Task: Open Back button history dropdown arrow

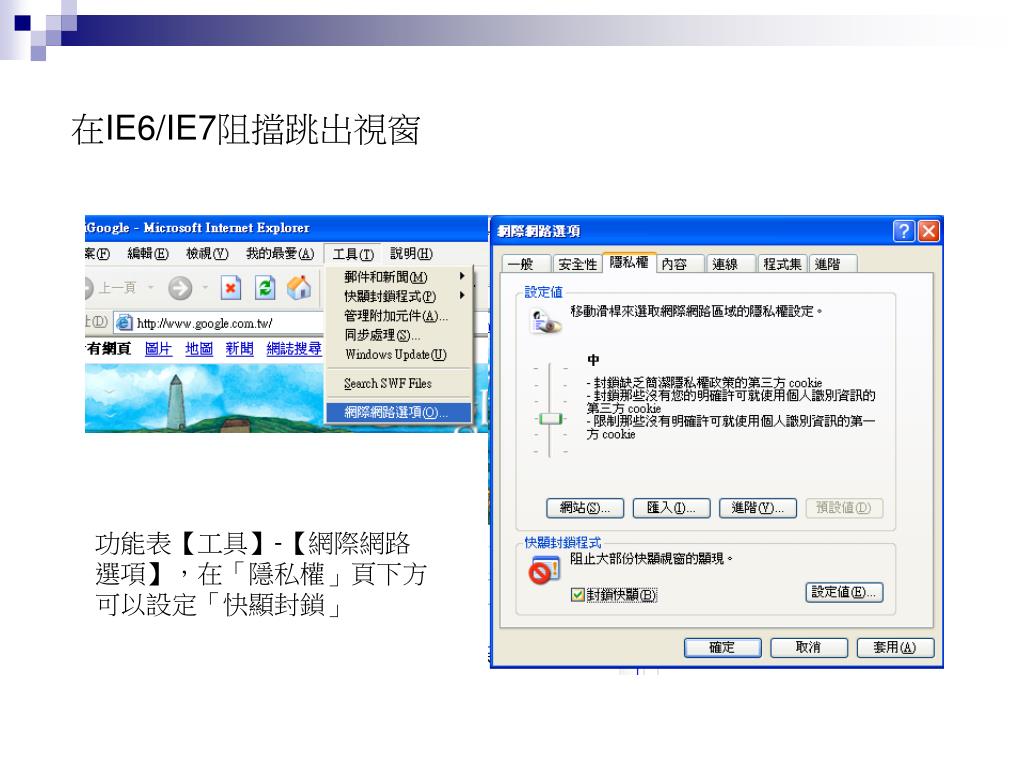Action: [151, 287]
